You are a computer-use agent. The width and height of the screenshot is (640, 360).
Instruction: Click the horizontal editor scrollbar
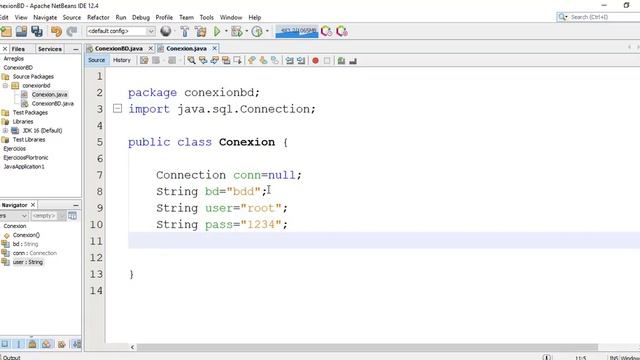tap(367, 347)
